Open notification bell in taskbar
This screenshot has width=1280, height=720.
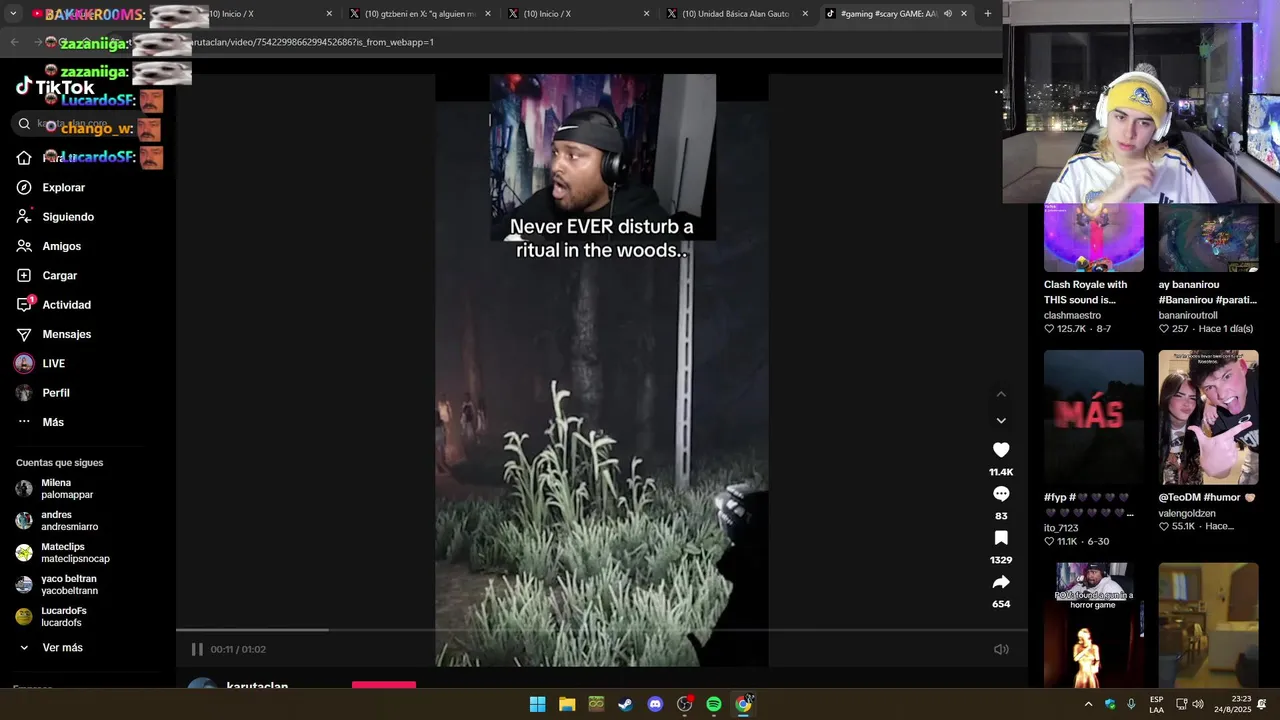tap(1262, 704)
